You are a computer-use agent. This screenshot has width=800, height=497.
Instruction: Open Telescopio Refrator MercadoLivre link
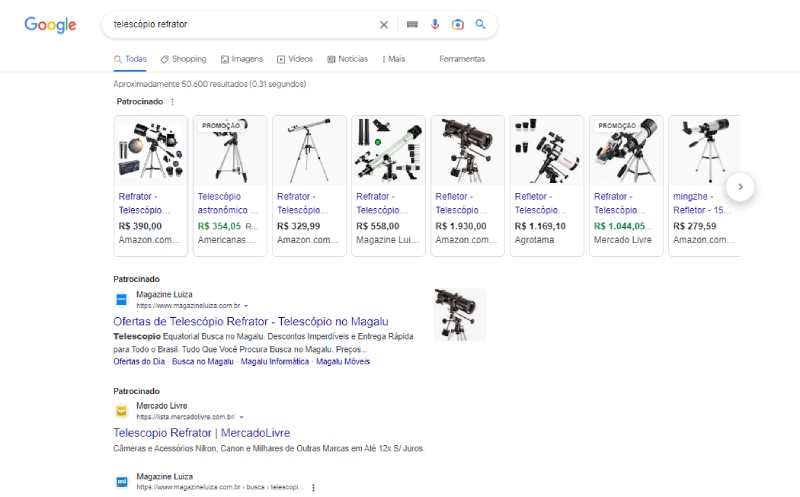pyautogui.click(x=201, y=433)
